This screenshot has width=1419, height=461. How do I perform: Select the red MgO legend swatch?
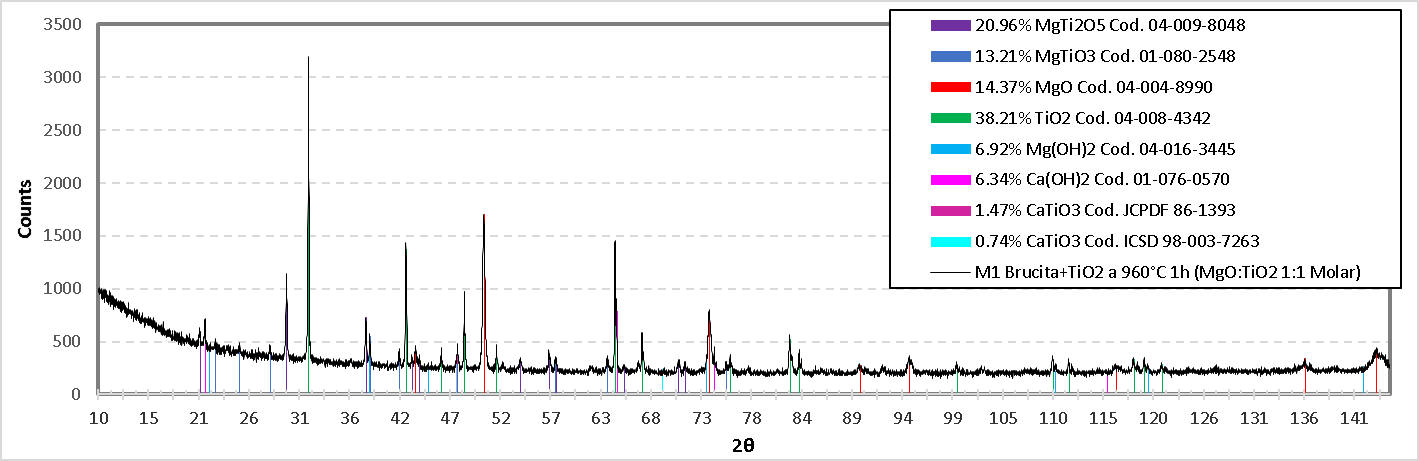(950, 88)
